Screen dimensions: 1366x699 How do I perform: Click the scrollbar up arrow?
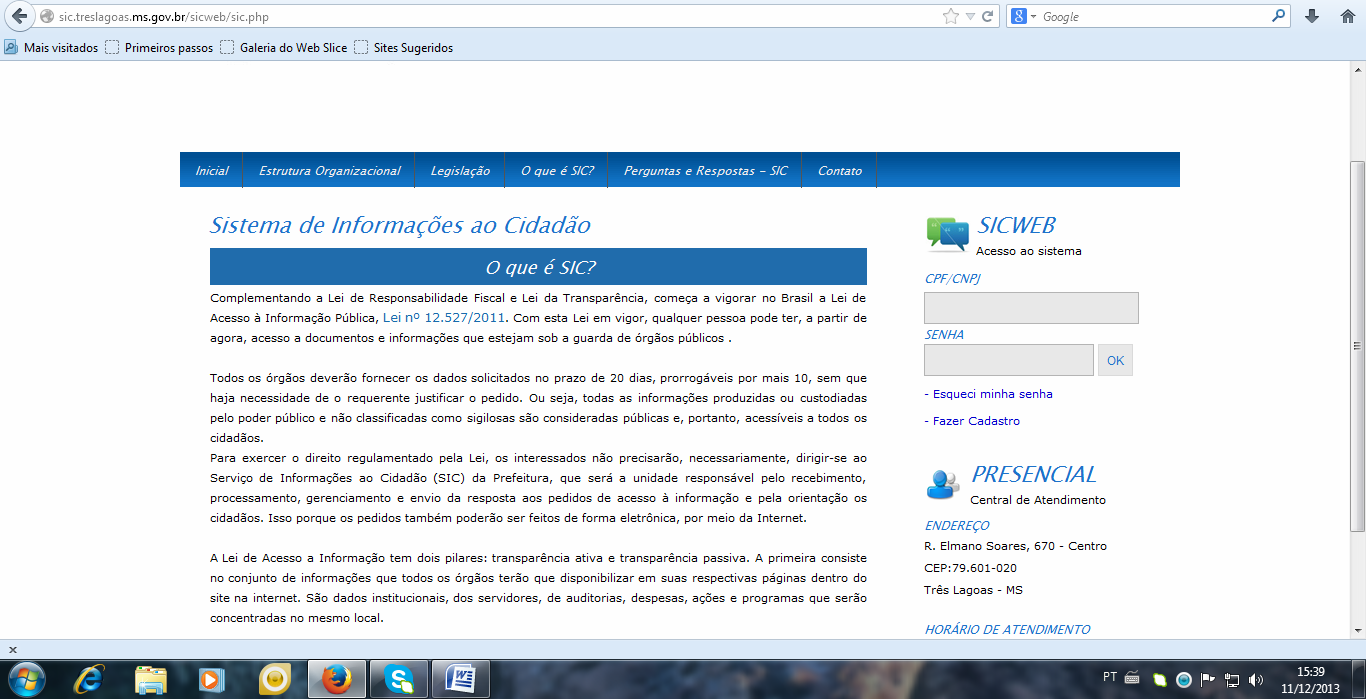point(1357,69)
